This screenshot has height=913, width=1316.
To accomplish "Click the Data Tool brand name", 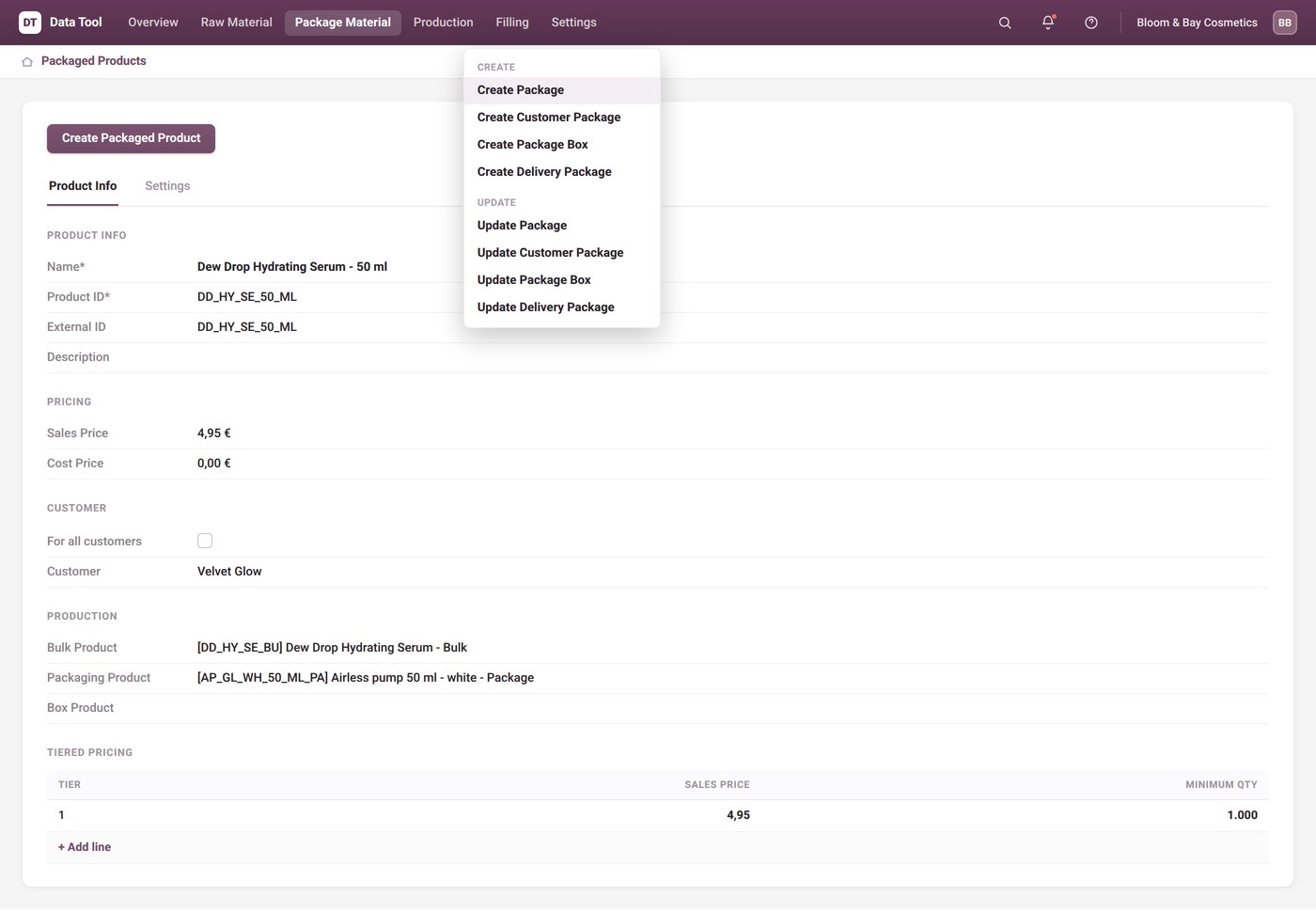I will click(x=76, y=23).
